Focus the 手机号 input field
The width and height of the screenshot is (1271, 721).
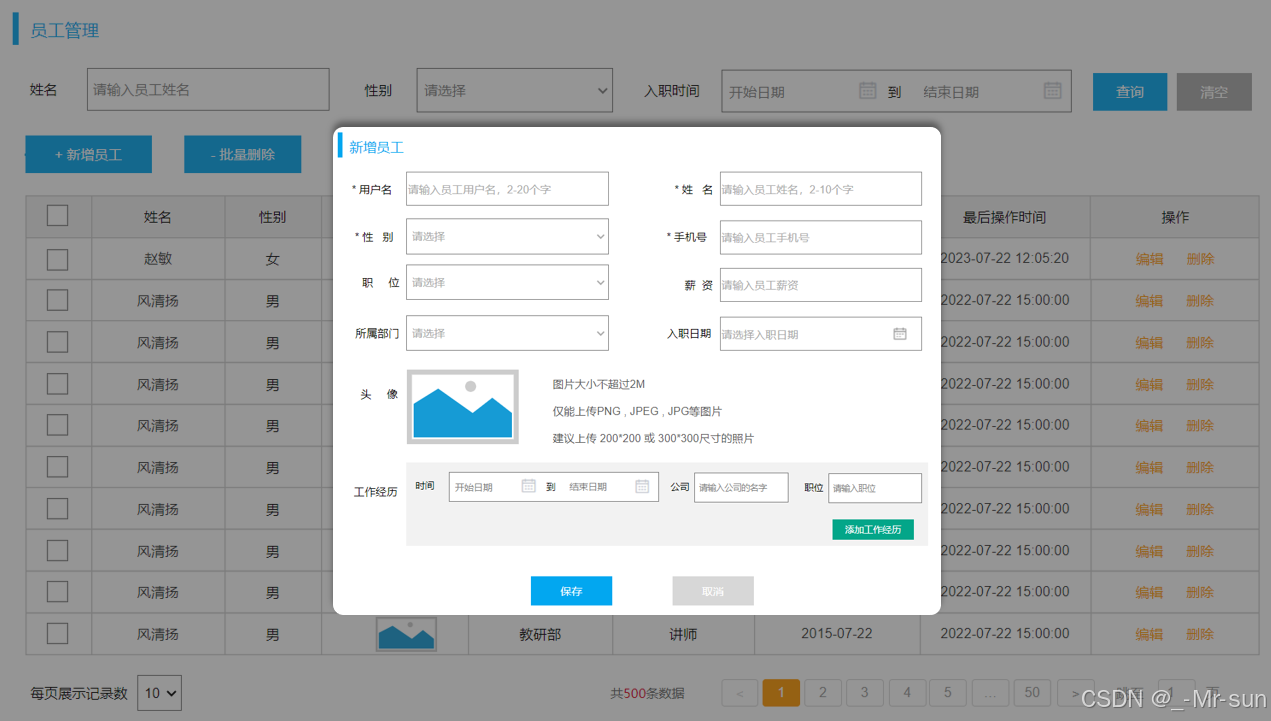click(x=821, y=237)
